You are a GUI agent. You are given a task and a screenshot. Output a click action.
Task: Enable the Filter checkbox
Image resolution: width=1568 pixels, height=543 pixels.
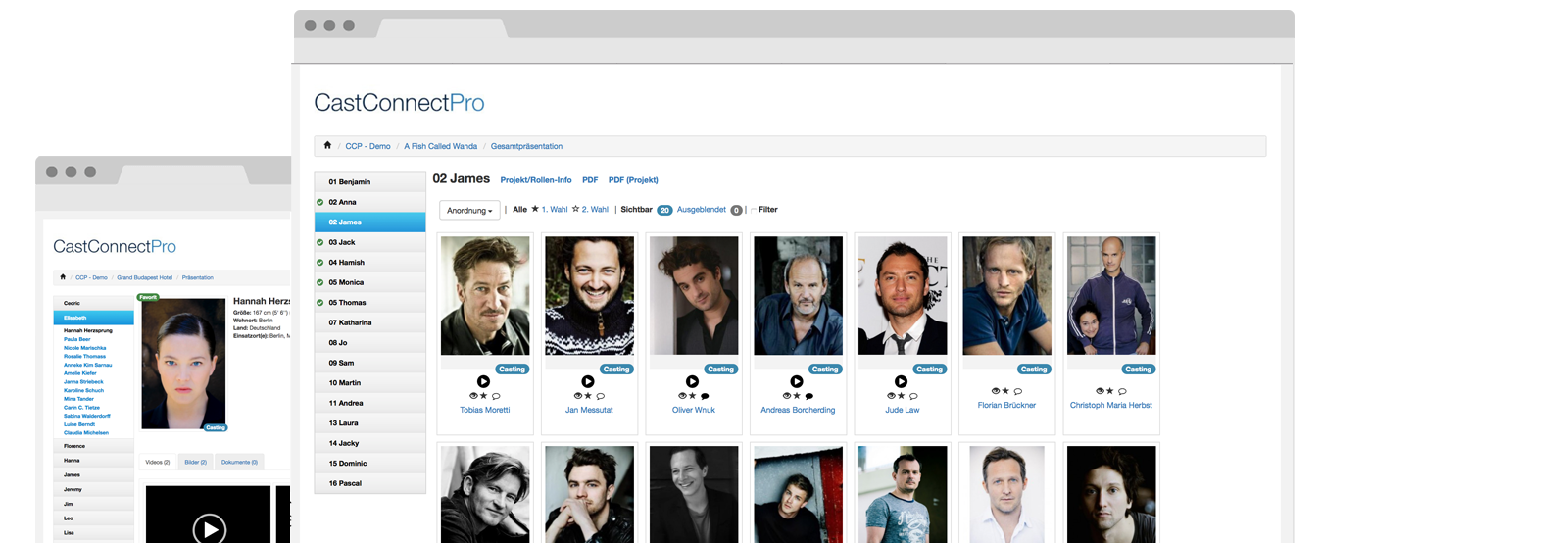(754, 210)
